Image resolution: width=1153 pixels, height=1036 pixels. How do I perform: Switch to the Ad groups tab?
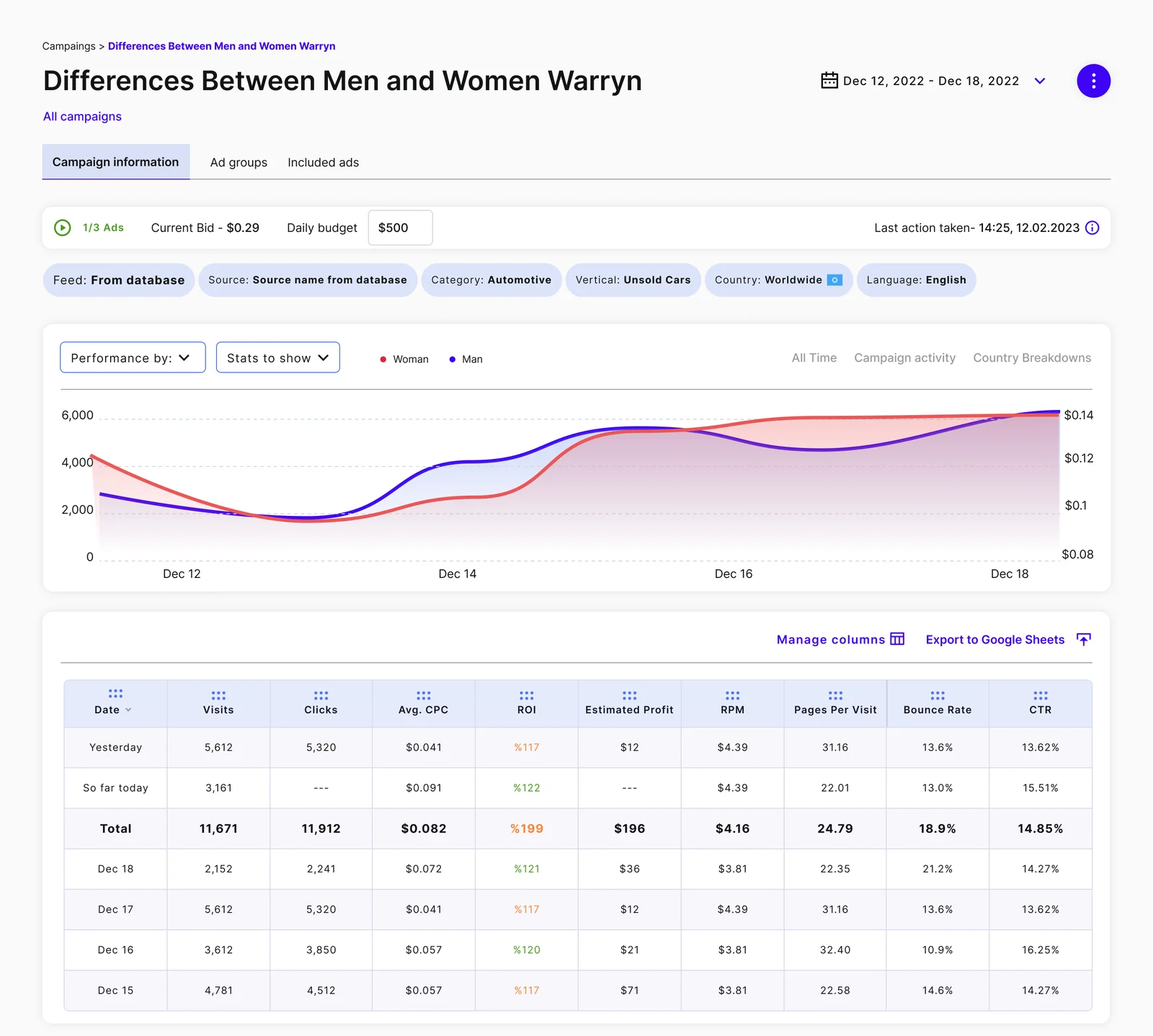click(x=239, y=162)
